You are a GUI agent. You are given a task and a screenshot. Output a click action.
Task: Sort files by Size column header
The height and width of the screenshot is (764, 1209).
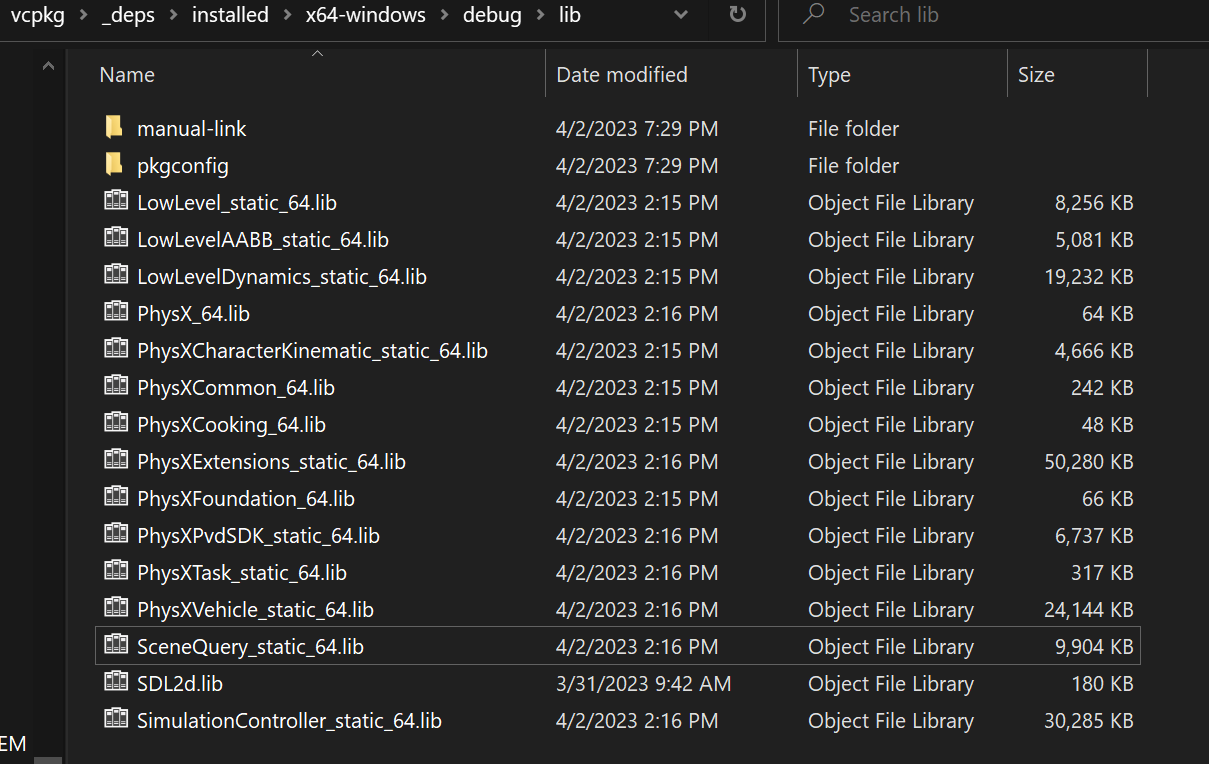point(1036,74)
